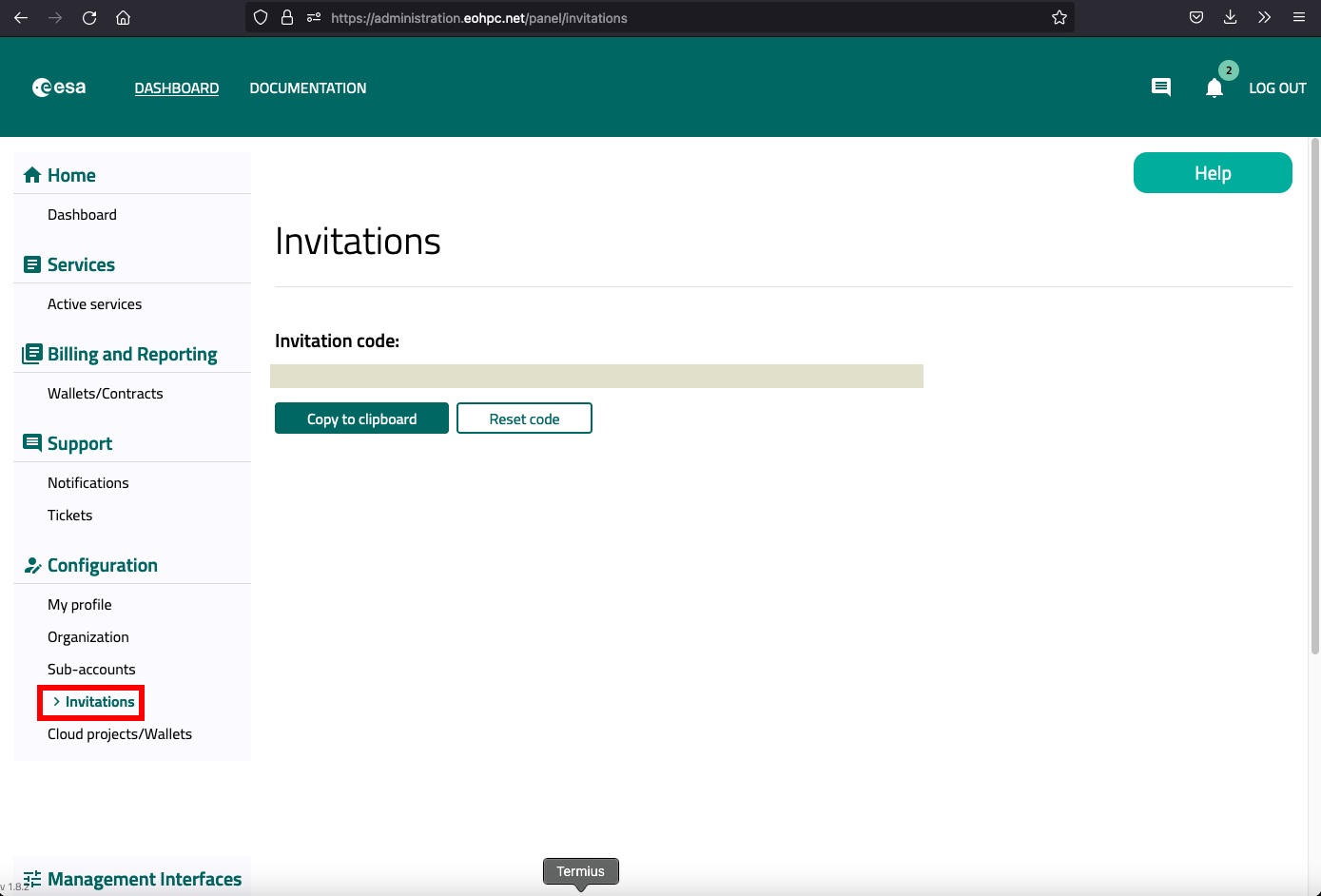Show more toolbar tools via double chevron
This screenshot has width=1321, height=896.
point(1264,17)
